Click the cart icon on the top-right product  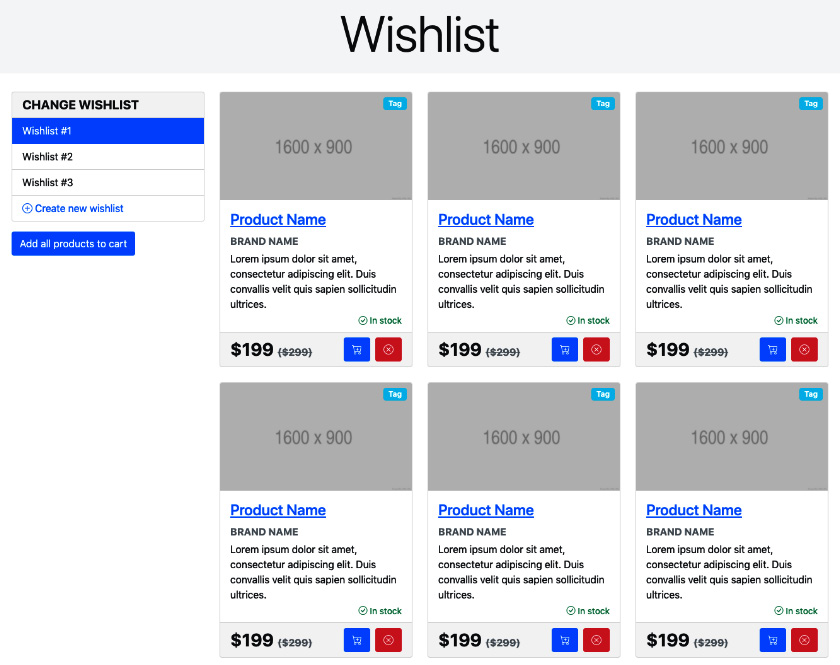[x=772, y=349]
